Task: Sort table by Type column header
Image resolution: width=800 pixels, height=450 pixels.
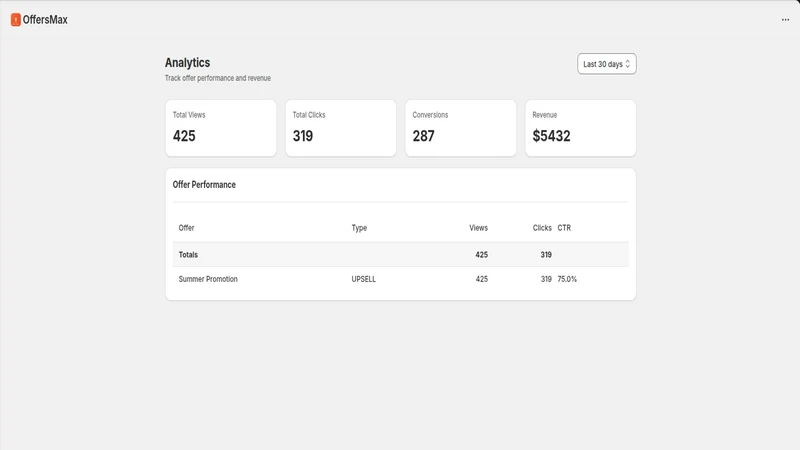Action: 359,228
